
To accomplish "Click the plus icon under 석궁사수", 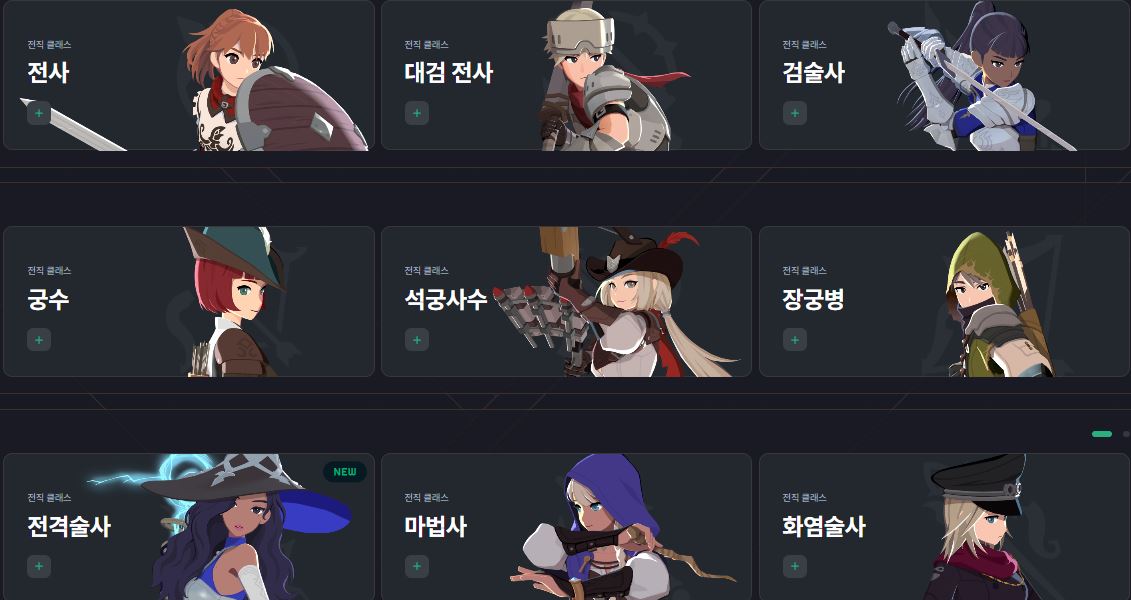I will pyautogui.click(x=417, y=340).
